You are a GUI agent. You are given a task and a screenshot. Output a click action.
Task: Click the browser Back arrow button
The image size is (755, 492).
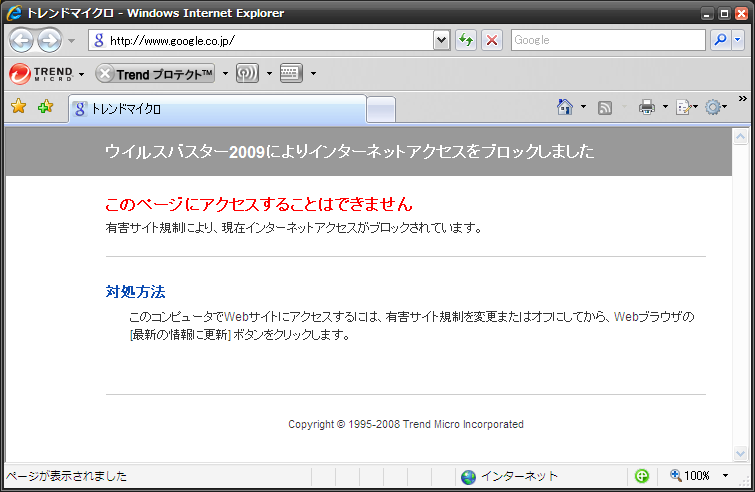[22, 40]
